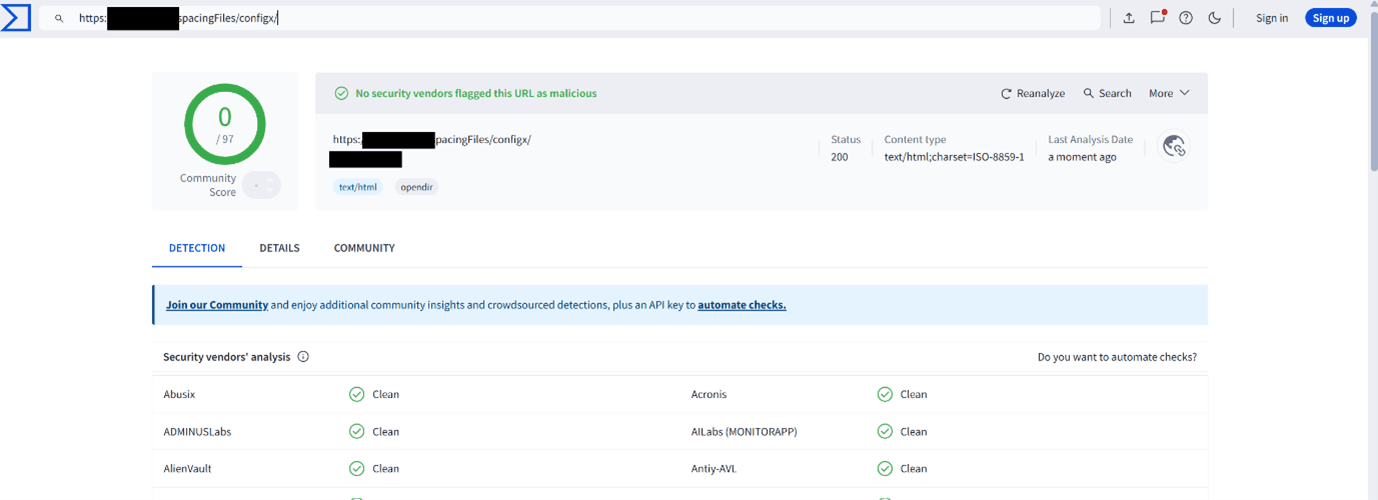Expand the More dropdown
The height and width of the screenshot is (500, 1378).
[1169, 93]
